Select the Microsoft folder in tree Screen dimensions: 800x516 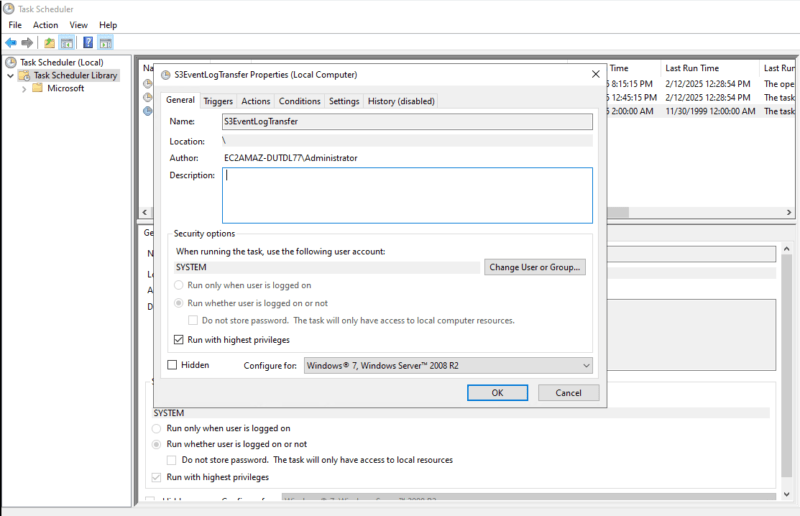pyautogui.click(x=65, y=88)
